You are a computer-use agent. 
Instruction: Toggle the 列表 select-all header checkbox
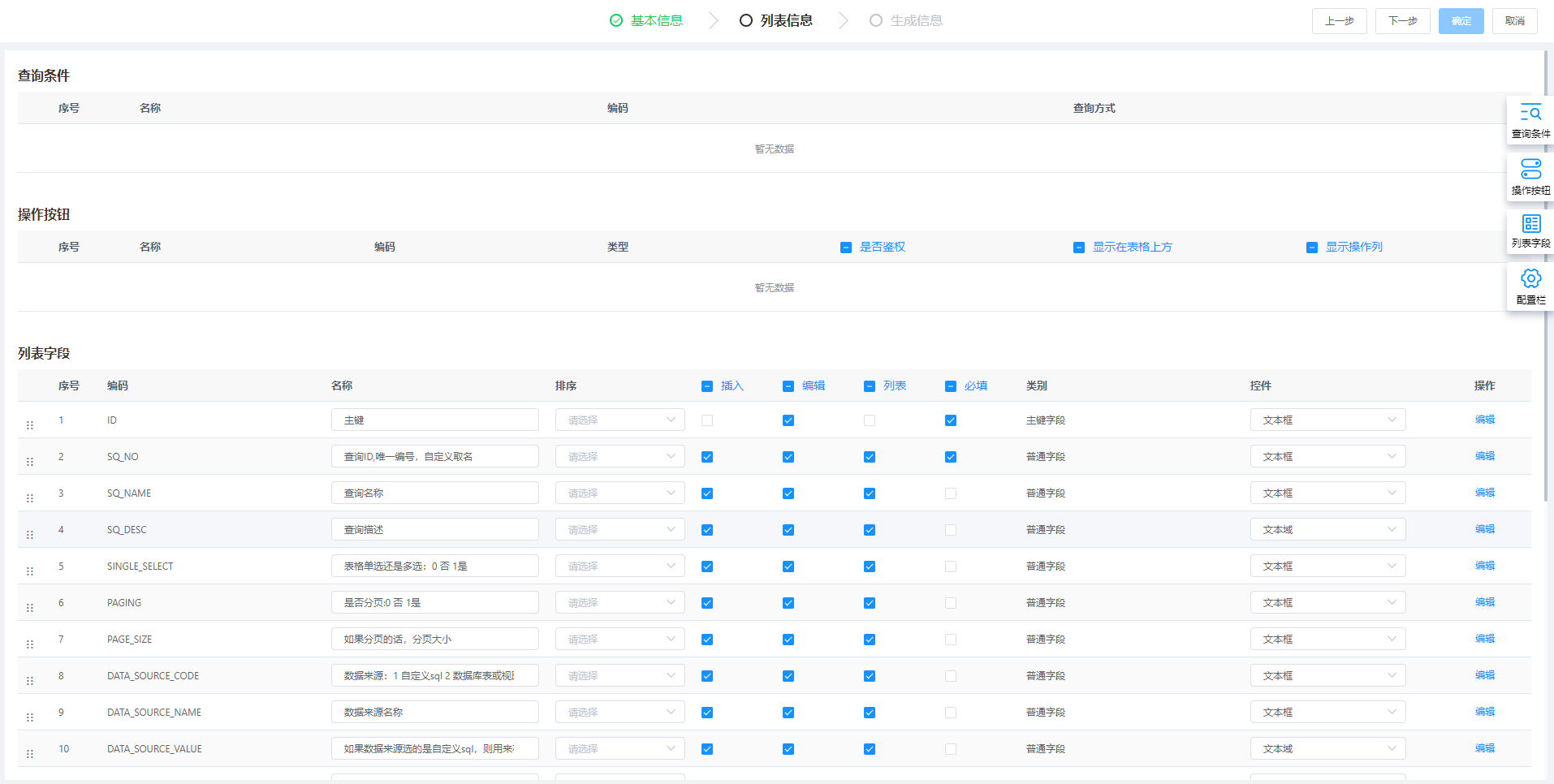[870, 386]
